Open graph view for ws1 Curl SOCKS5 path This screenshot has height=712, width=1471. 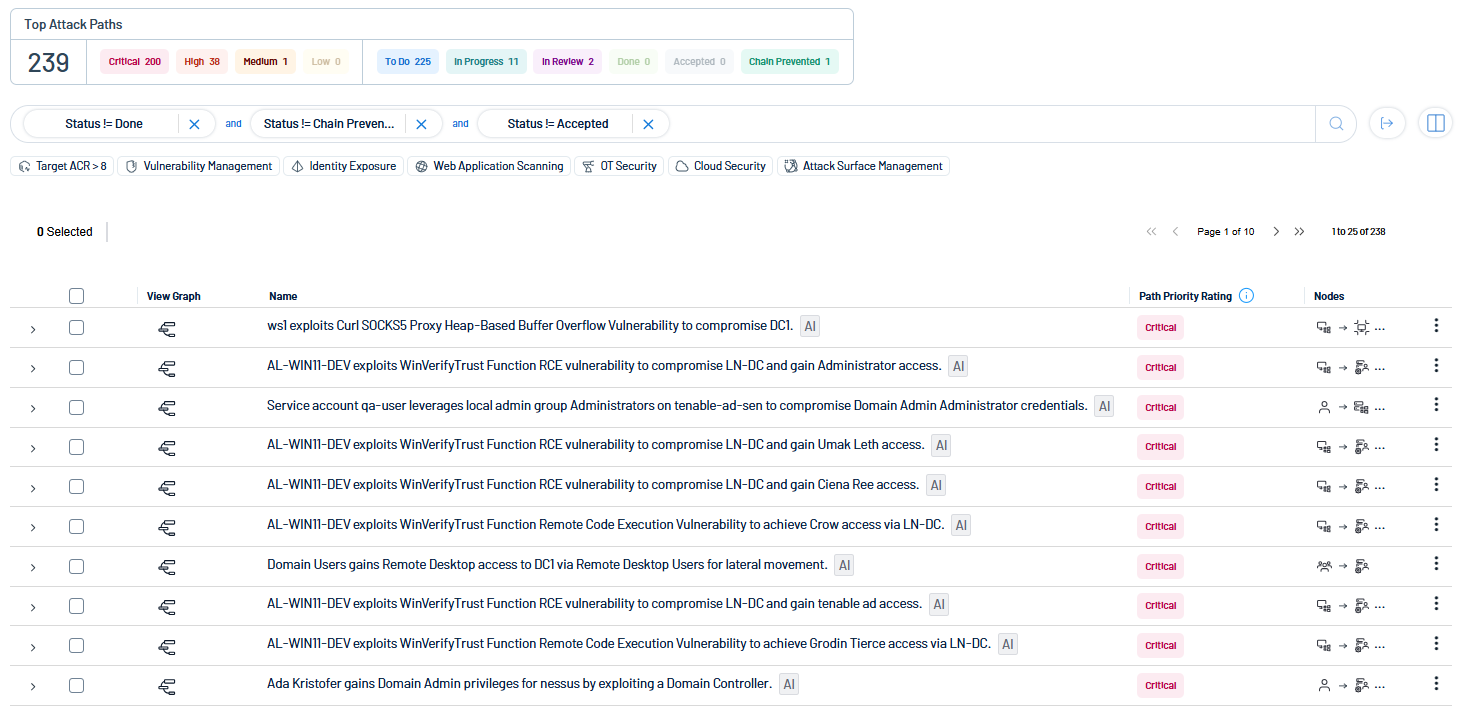(167, 328)
